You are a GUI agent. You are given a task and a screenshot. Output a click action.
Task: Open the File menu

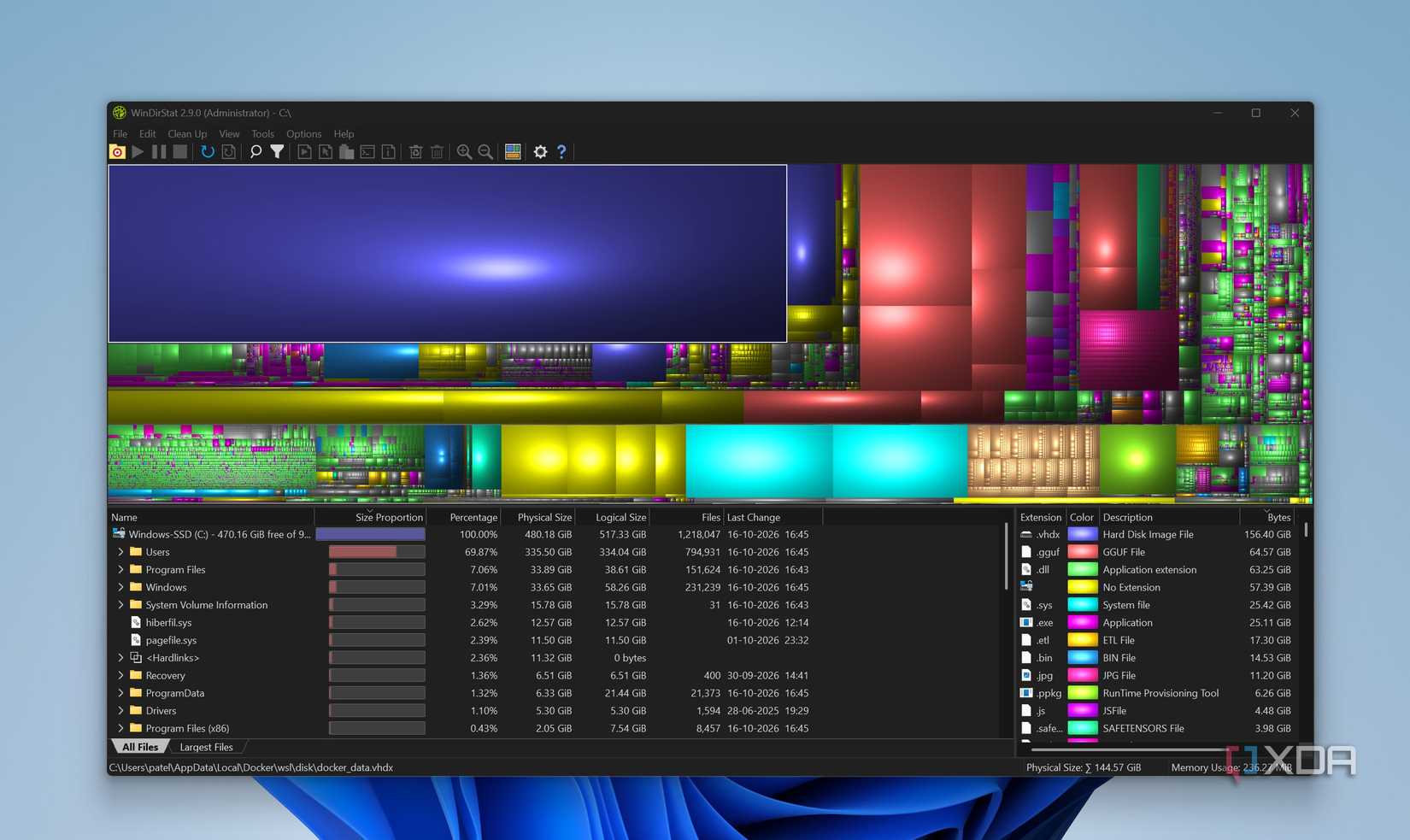coord(120,134)
